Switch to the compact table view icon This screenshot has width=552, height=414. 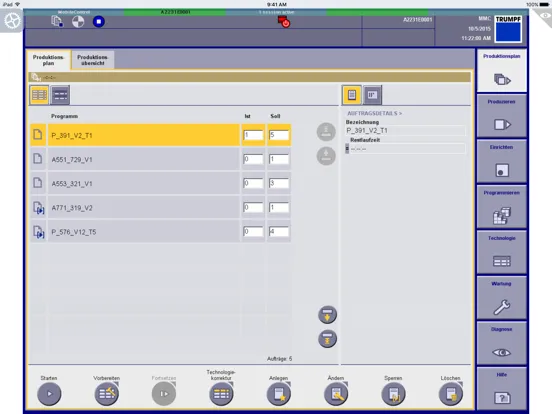click(60, 95)
